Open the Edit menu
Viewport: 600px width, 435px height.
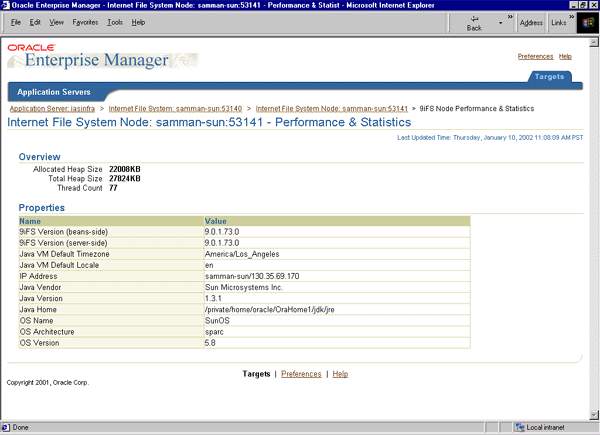(35, 23)
